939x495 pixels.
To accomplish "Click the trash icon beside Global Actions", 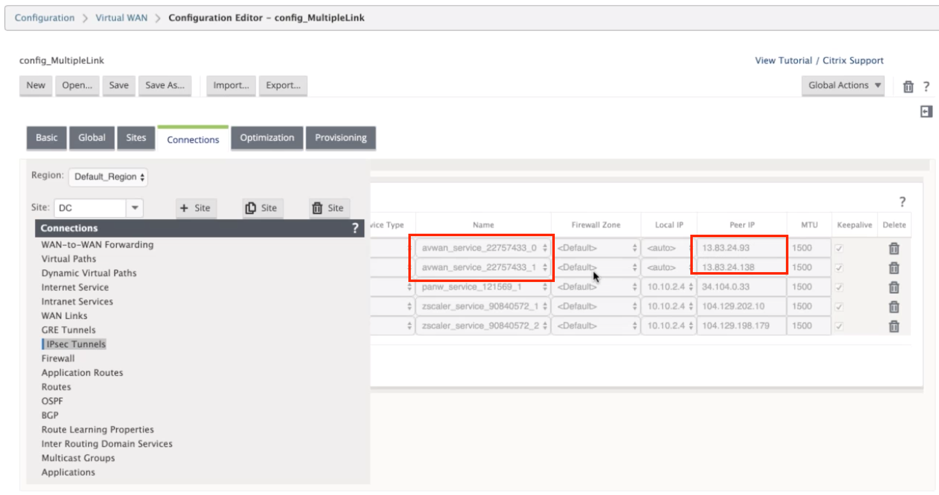I will 908,87.
